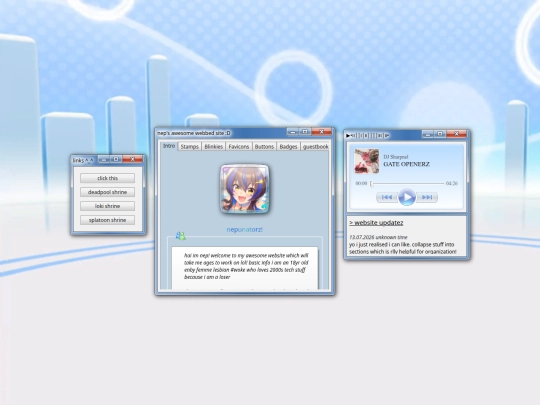Switch to the Stamps tab
The width and height of the screenshot is (540, 405).
pos(189,147)
